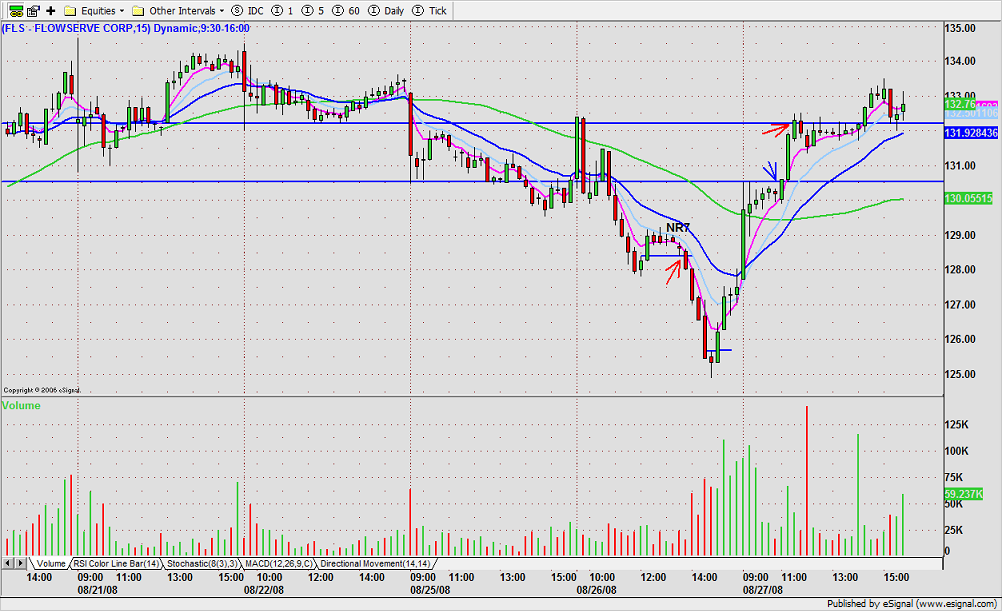Open the RSI Color Line Bar(14) tab
1002x611 pixels.
pos(116,564)
